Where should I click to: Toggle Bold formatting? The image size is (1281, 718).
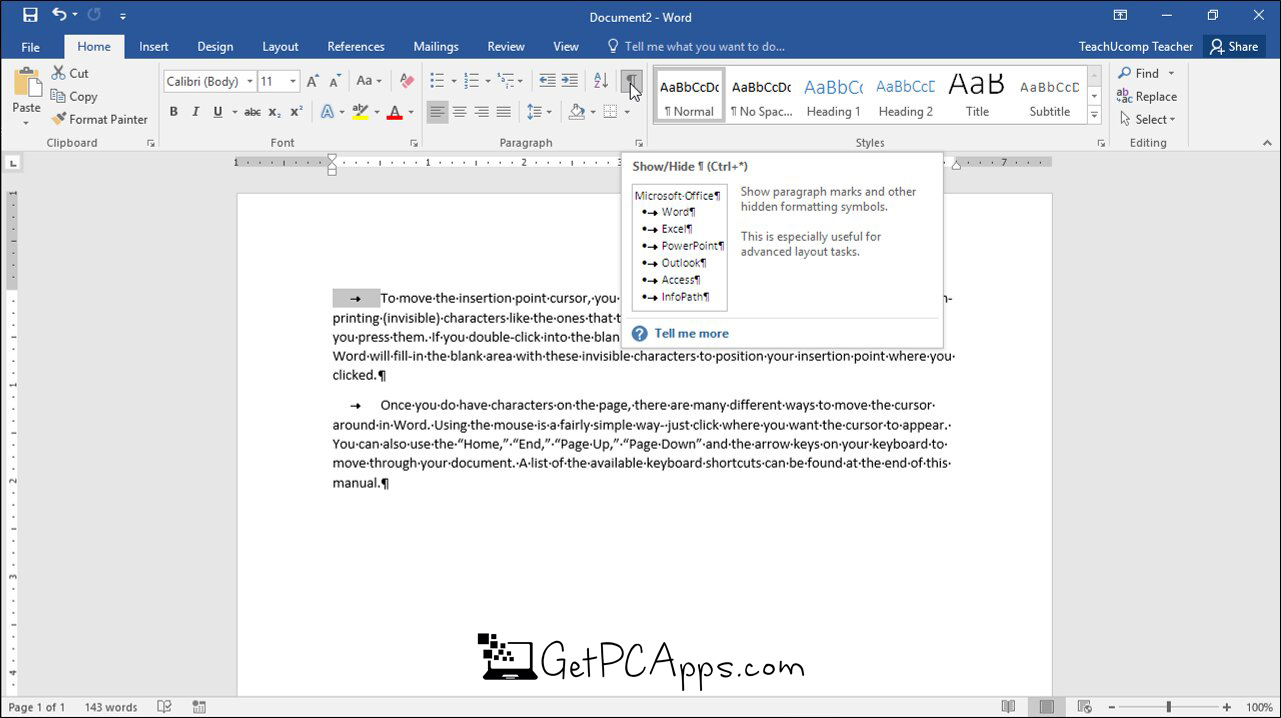[173, 112]
